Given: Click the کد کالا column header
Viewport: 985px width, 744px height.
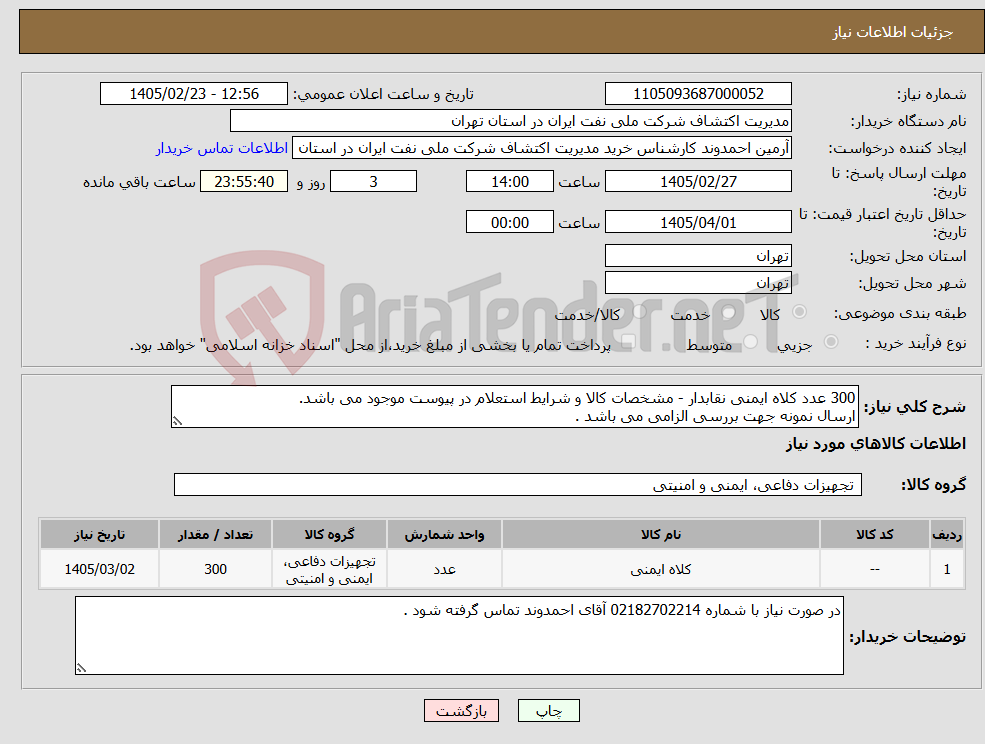Looking at the screenshot, I should click(874, 534).
